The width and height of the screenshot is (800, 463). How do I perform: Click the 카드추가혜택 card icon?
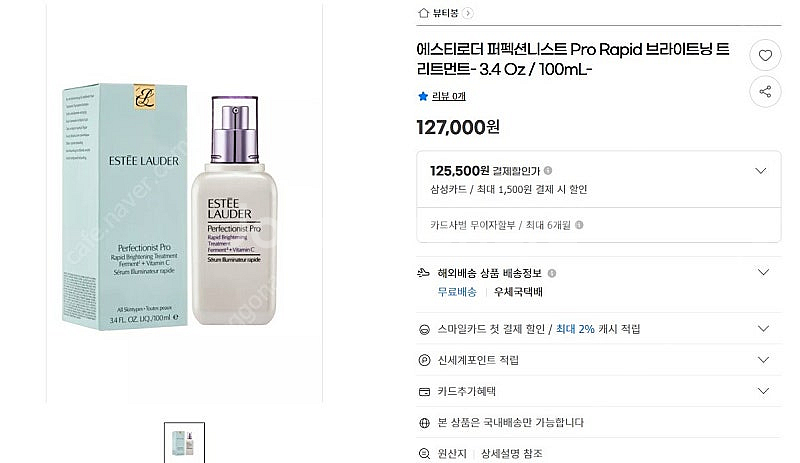click(423, 391)
